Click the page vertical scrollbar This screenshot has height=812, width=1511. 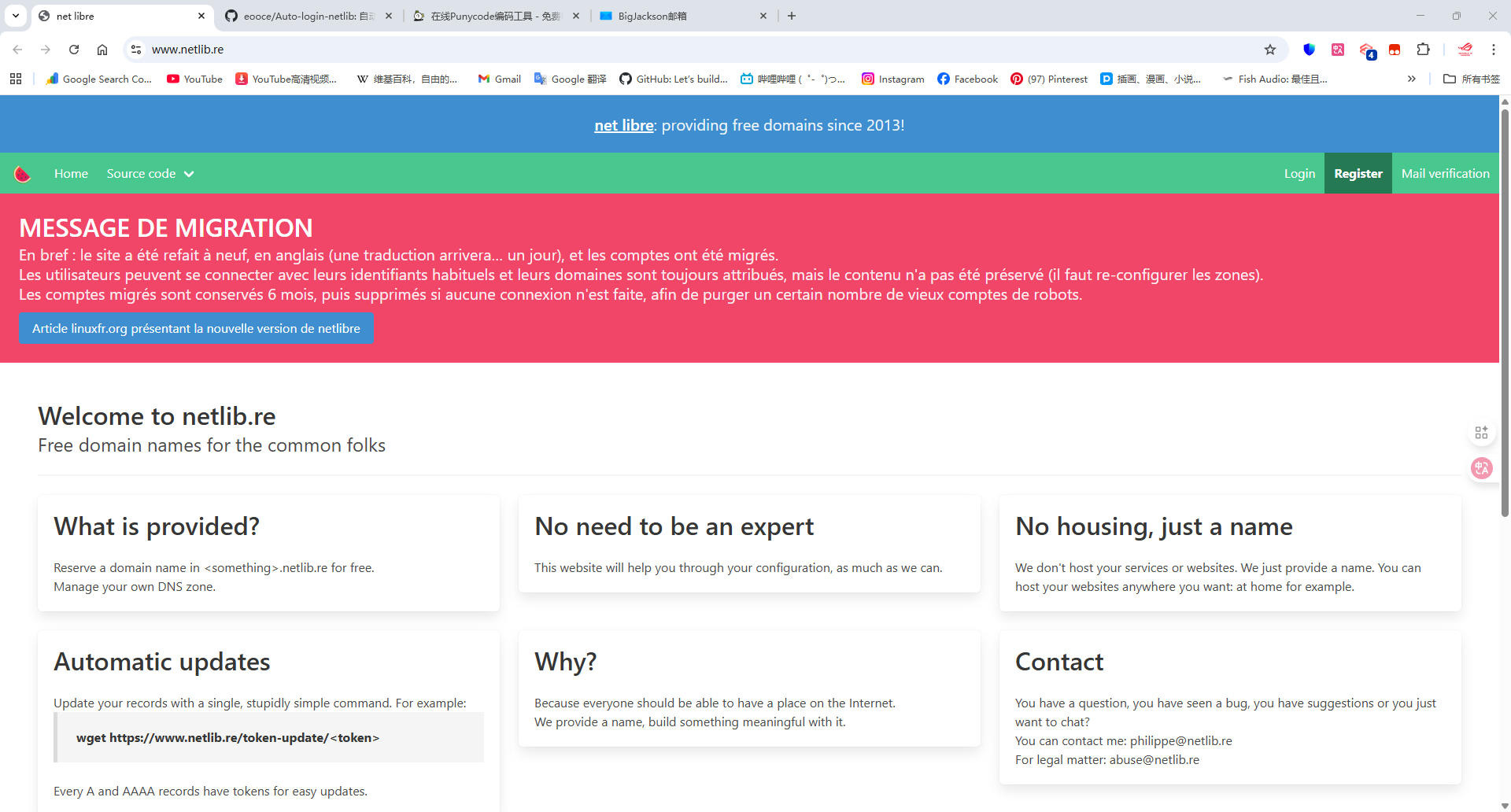pos(1505,315)
